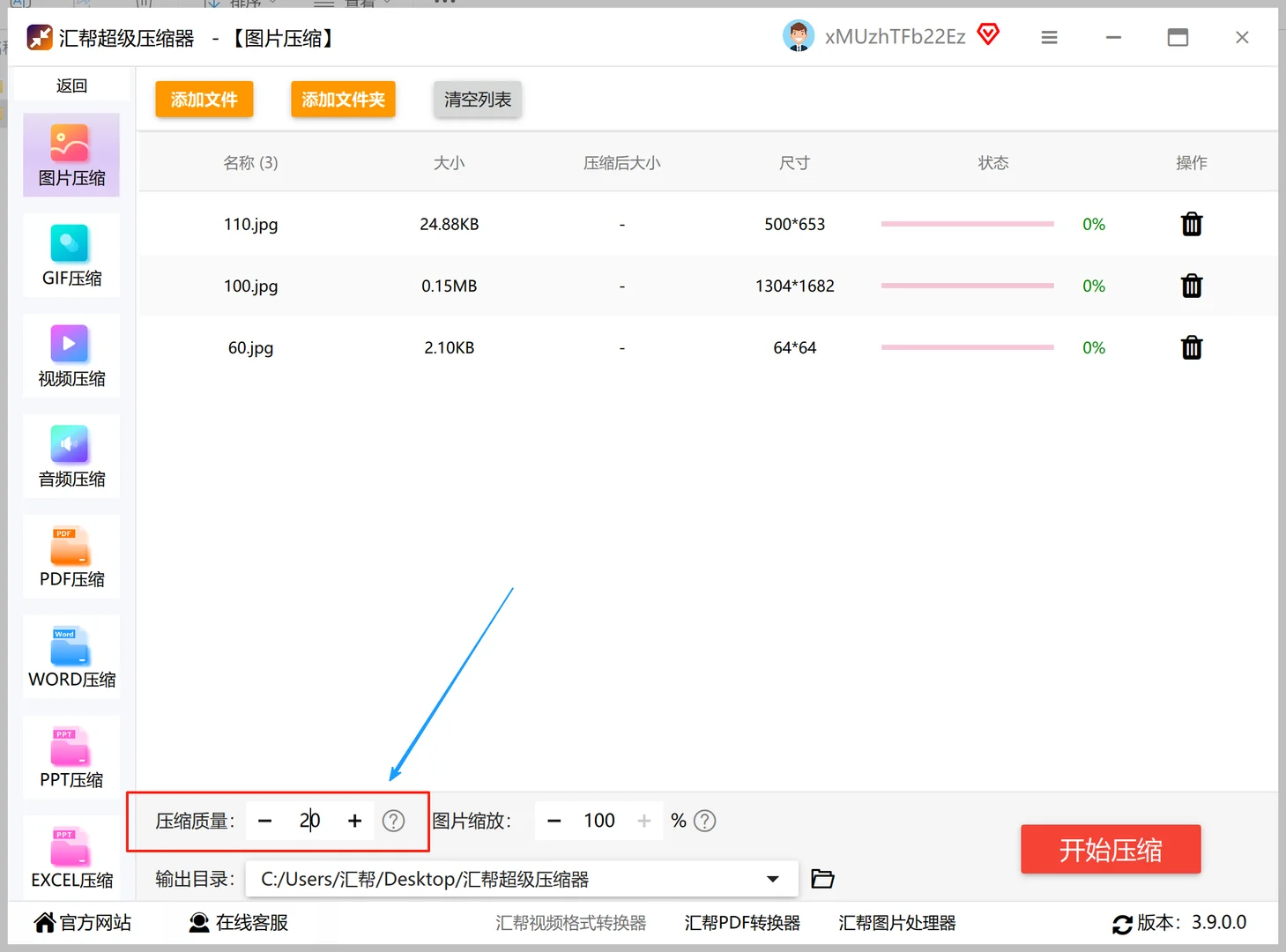Open WORD压缩 from the sidebar
The height and width of the screenshot is (952, 1286).
click(x=71, y=657)
